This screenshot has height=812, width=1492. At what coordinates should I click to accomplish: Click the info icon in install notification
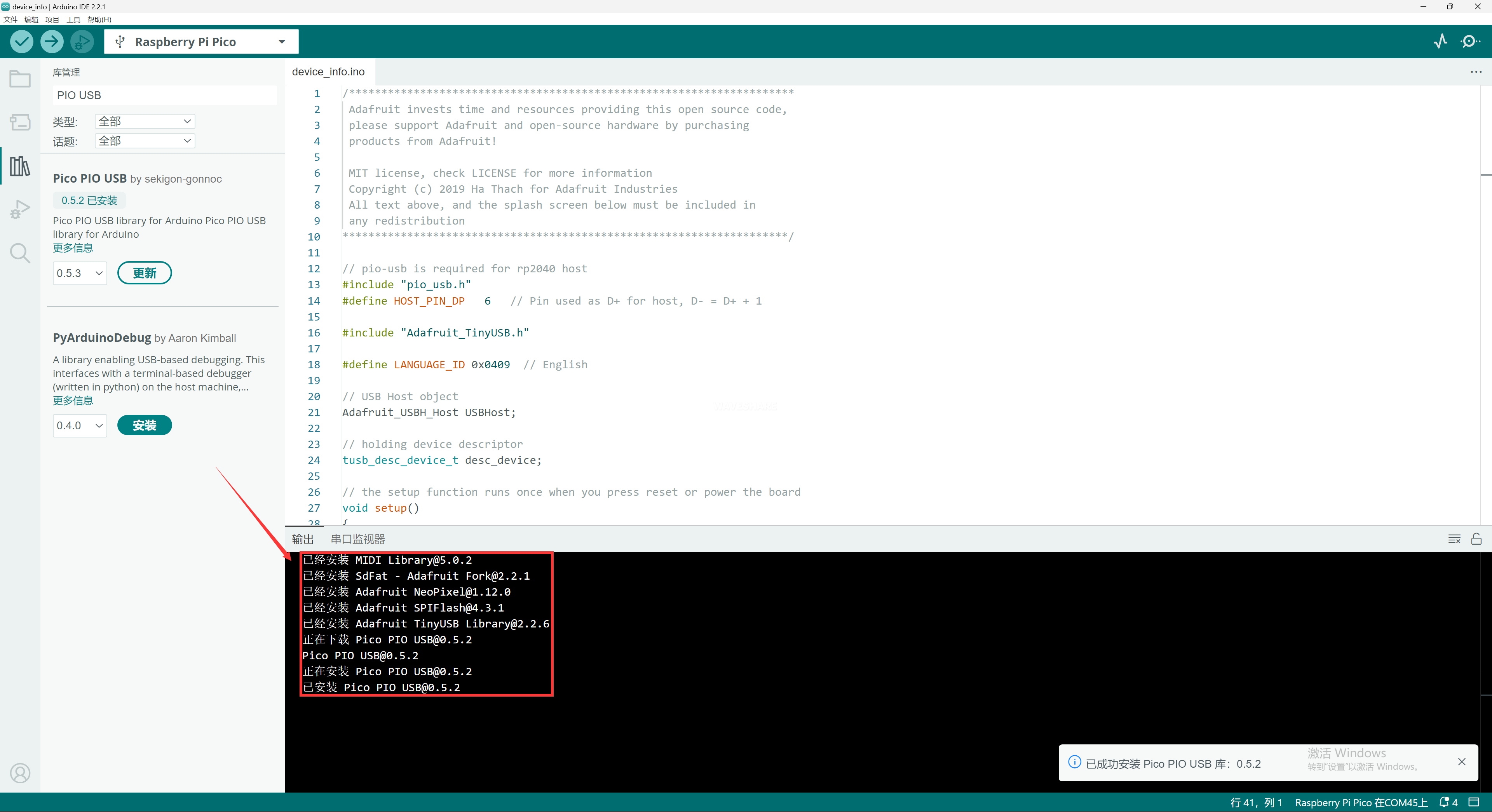[1074, 762]
